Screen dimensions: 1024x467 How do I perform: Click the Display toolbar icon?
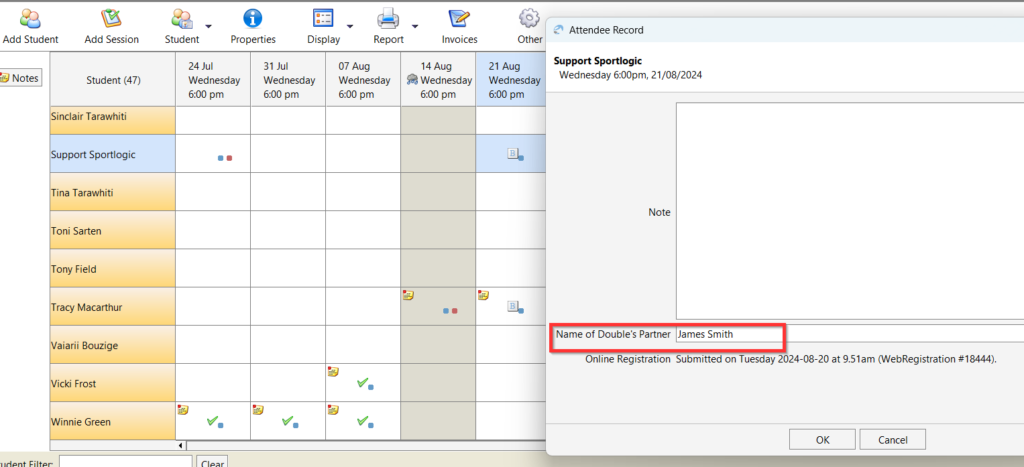[323, 18]
